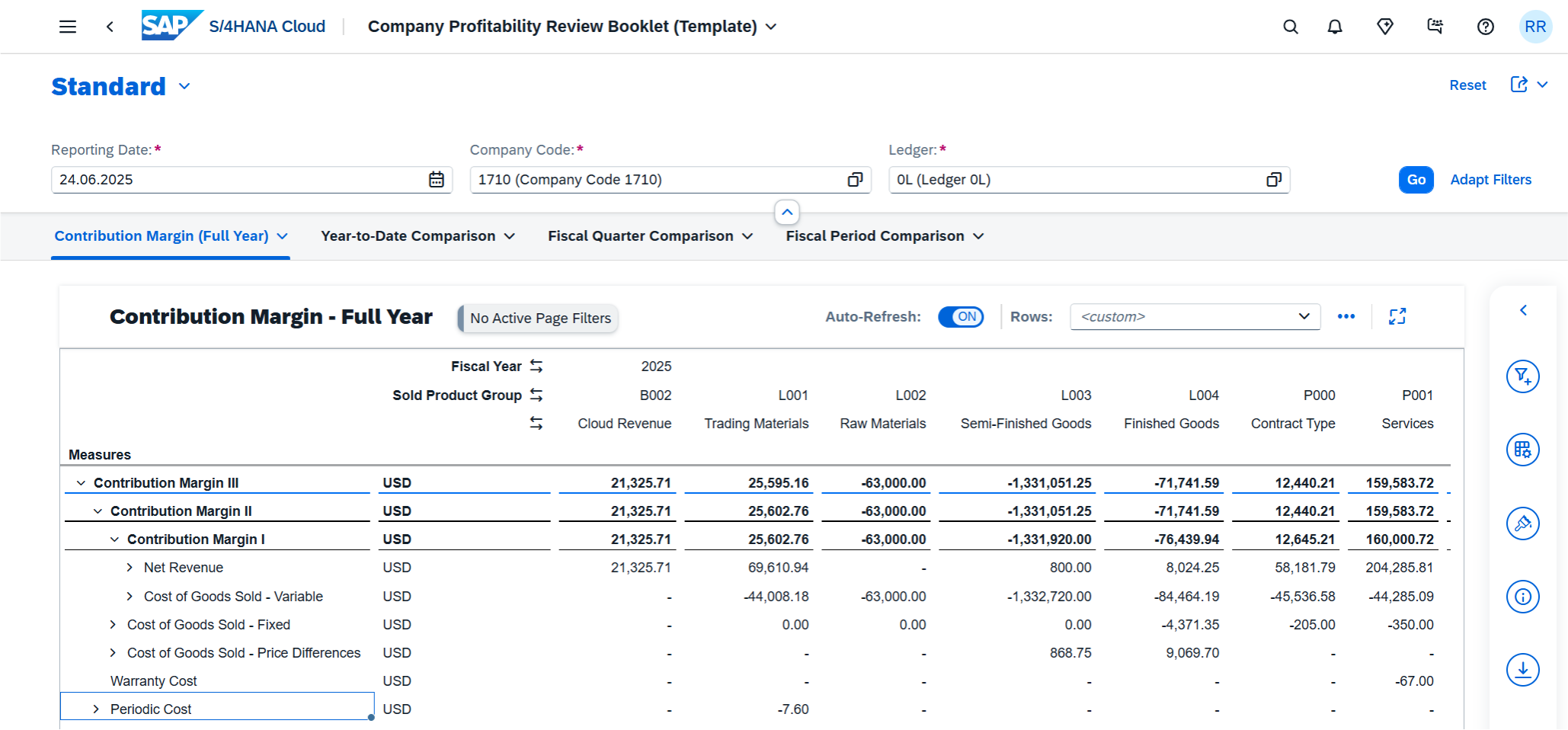Open Company Code value help icon
1568x730 pixels.
[855, 180]
